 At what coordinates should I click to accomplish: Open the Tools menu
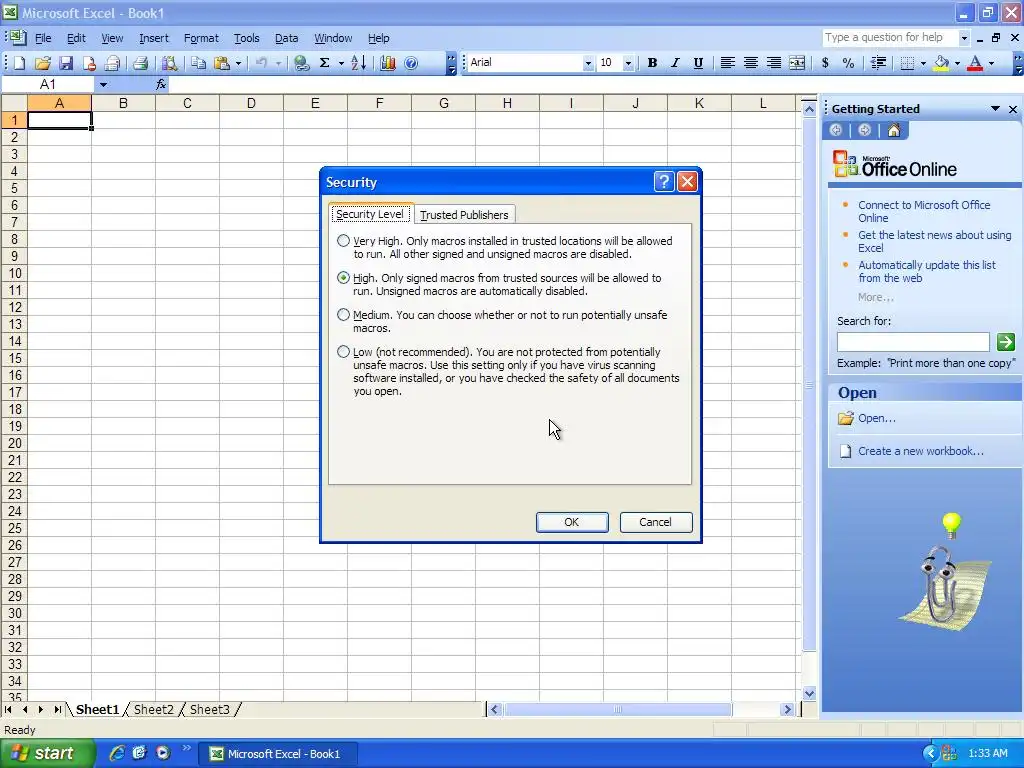247,38
